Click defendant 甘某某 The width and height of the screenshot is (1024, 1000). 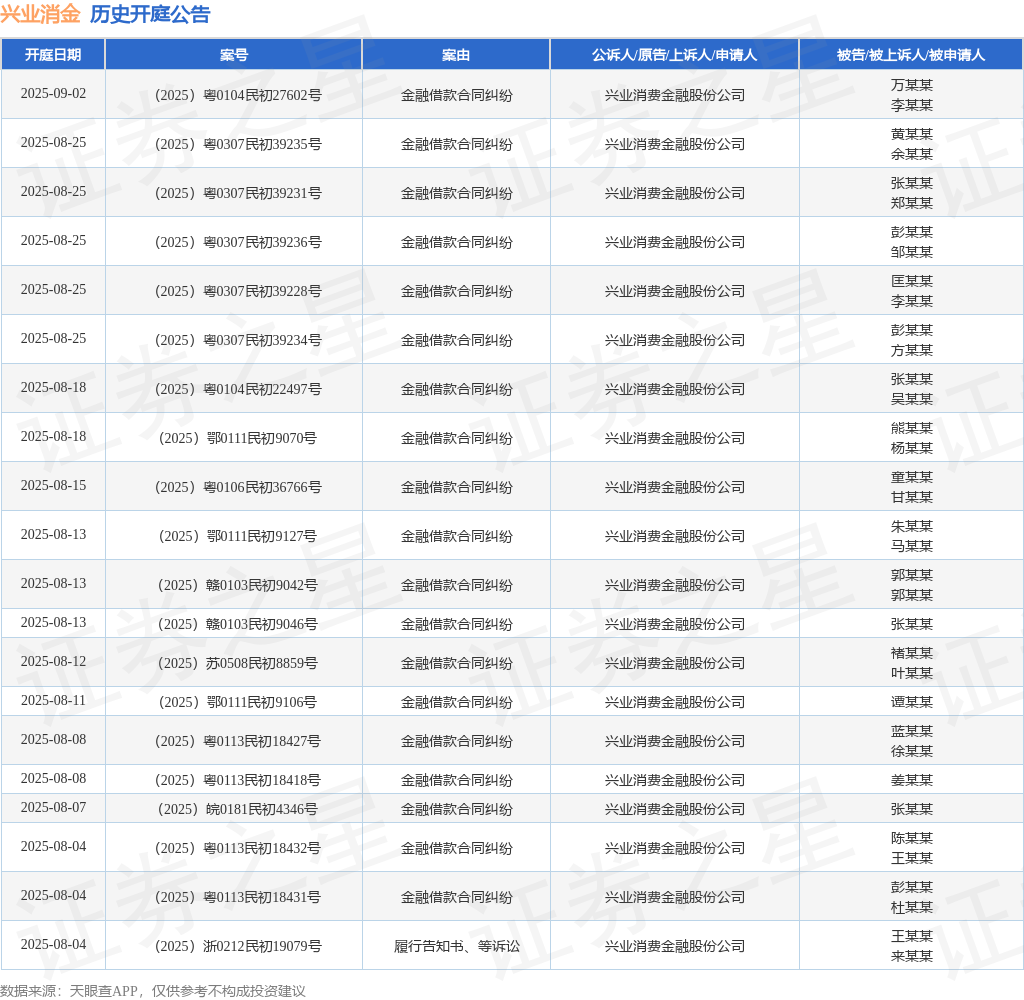pos(912,497)
